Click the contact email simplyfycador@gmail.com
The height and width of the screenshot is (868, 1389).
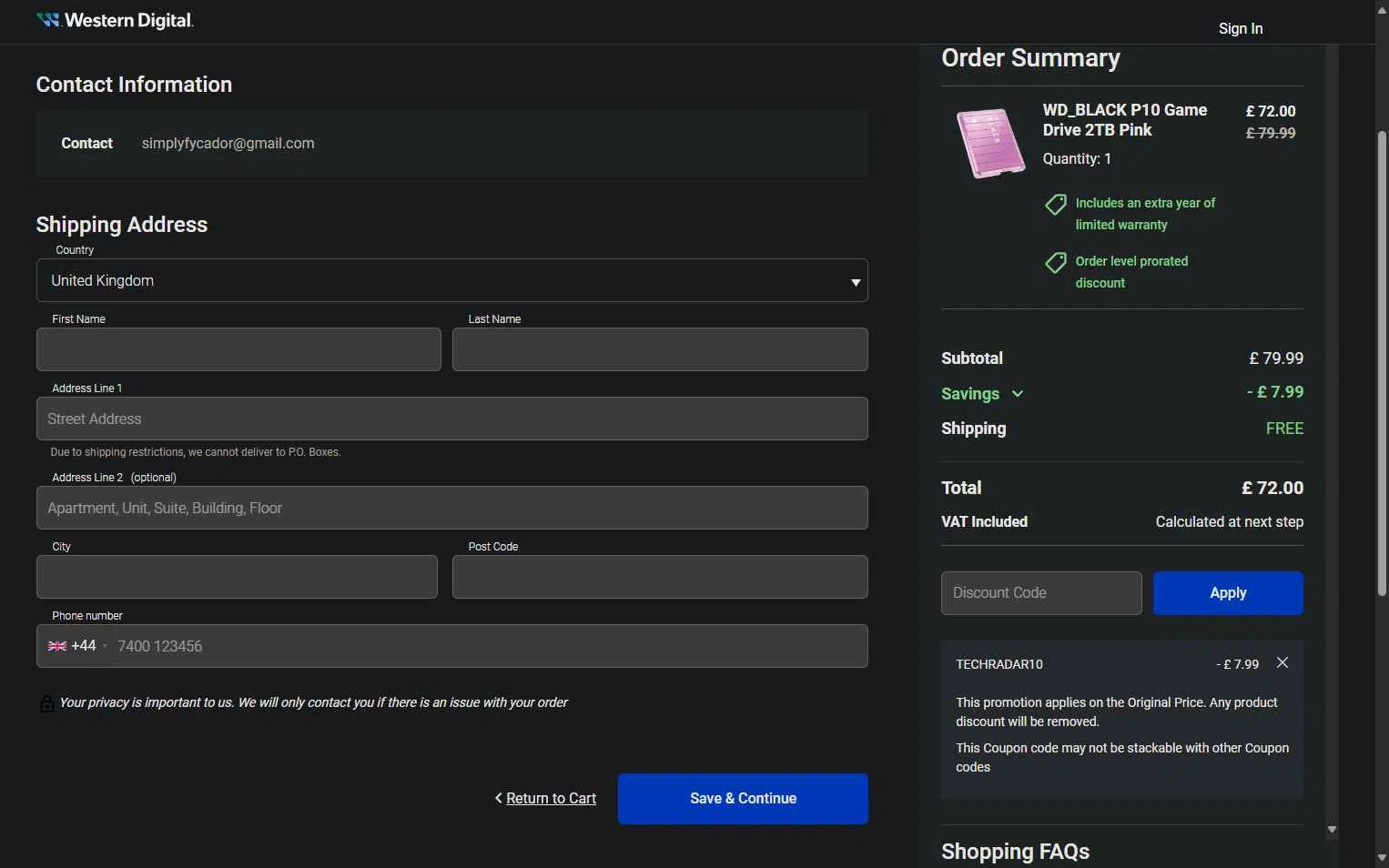point(228,144)
